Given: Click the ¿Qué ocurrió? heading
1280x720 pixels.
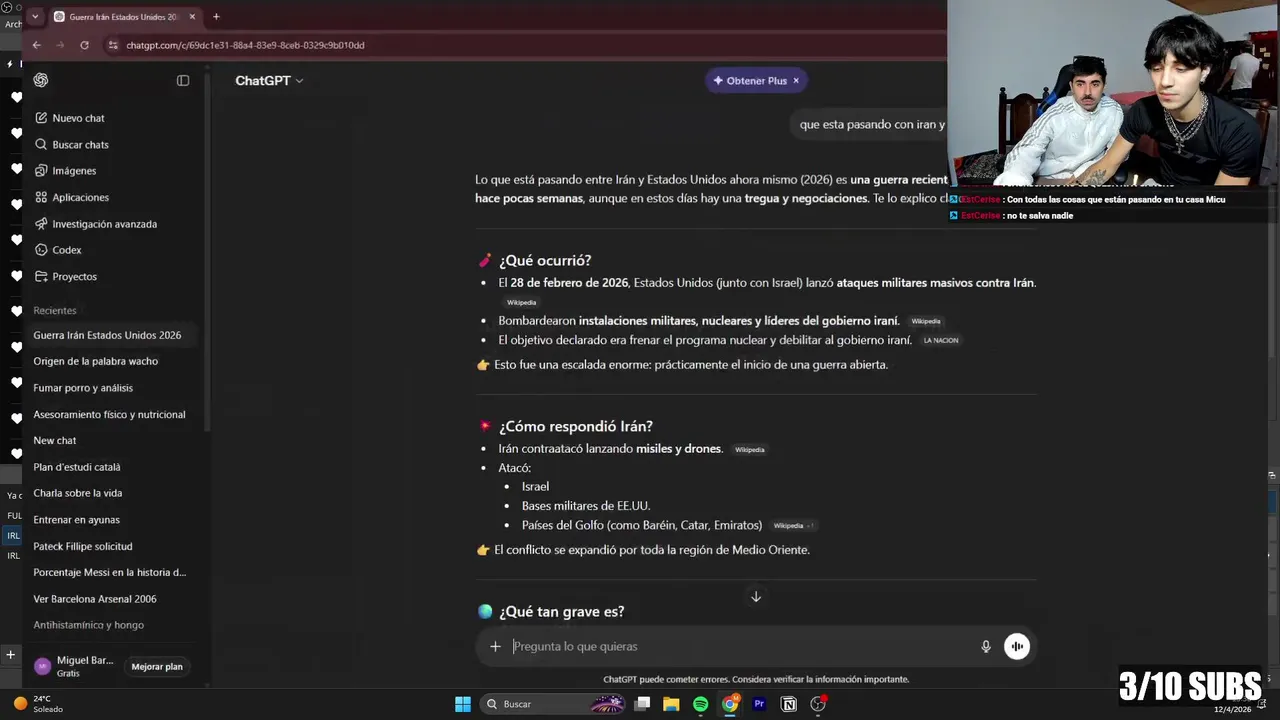Looking at the screenshot, I should coord(545,260).
